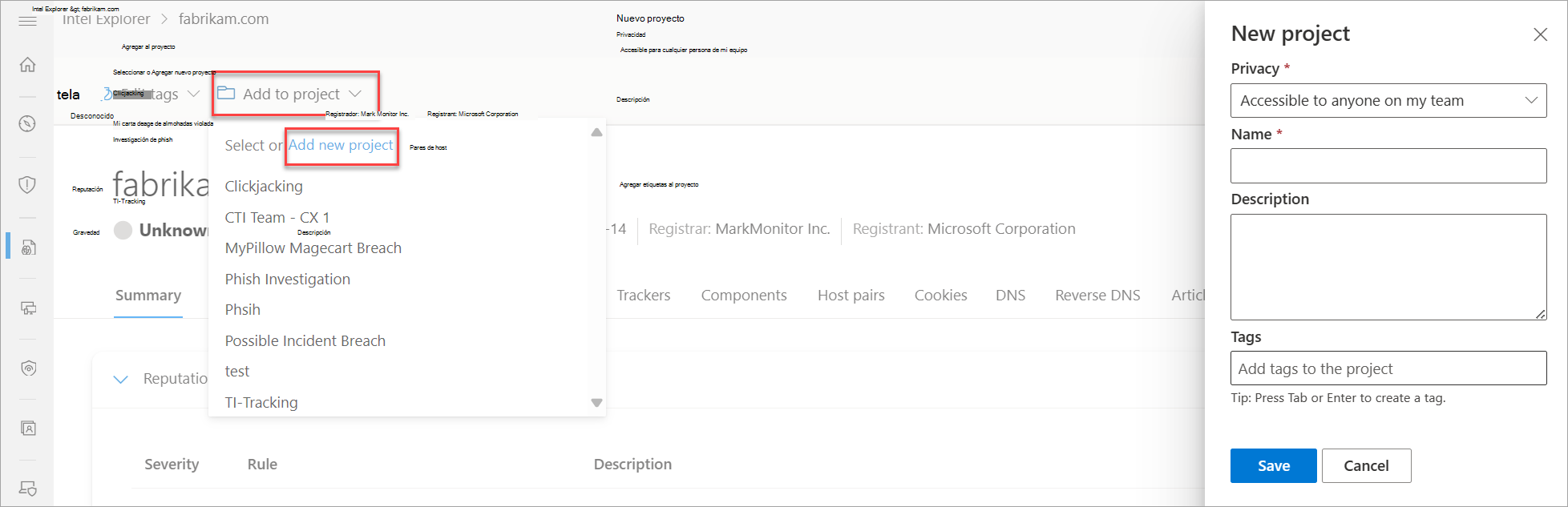Select the TI-Tracking project

[x=261, y=403]
